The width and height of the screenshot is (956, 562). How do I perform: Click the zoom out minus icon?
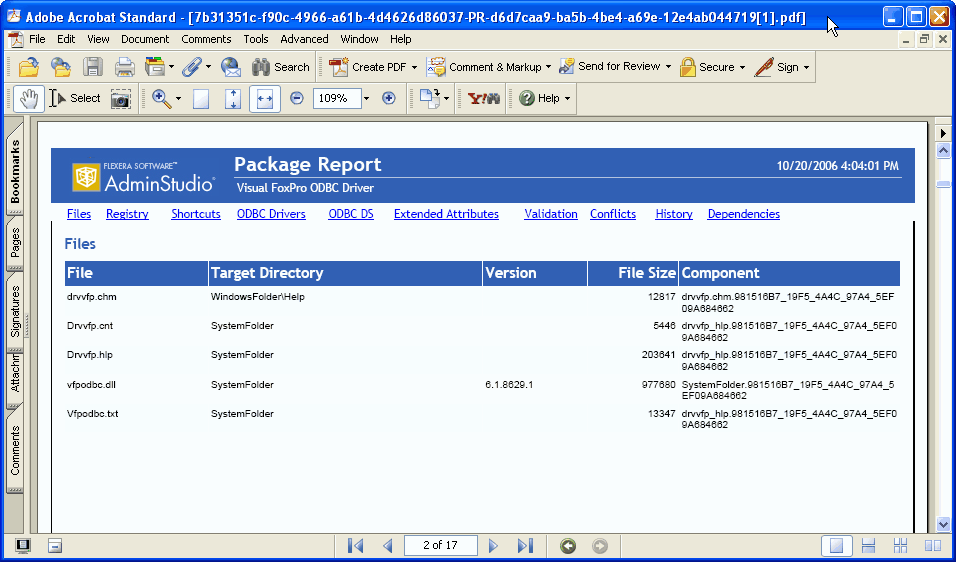[297, 98]
